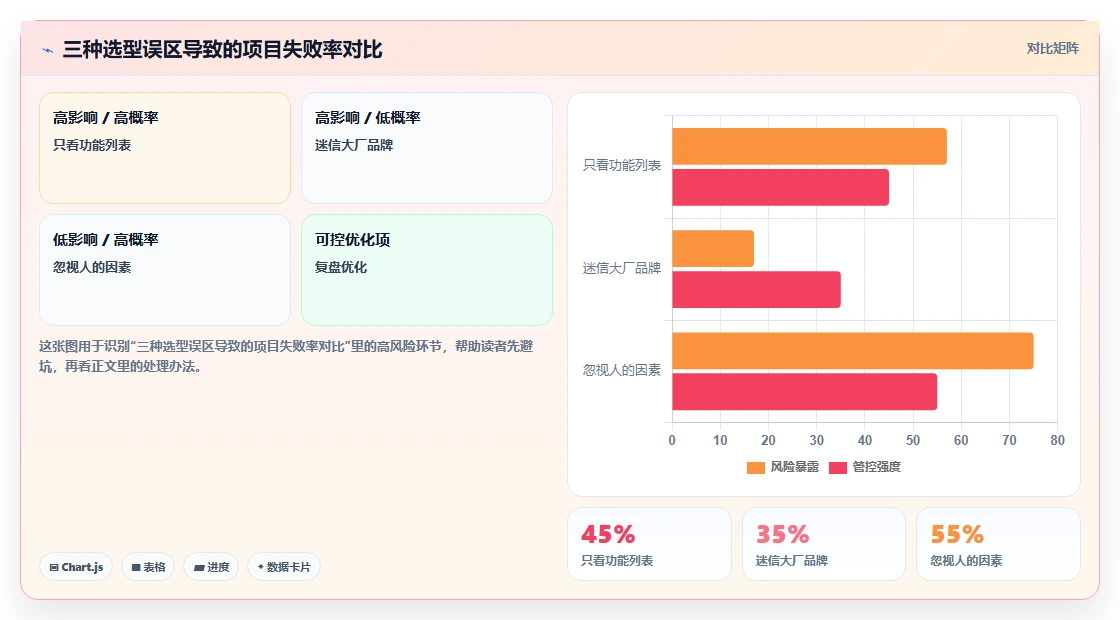
Task: Click the lightning icon beside the title
Action: point(48,50)
